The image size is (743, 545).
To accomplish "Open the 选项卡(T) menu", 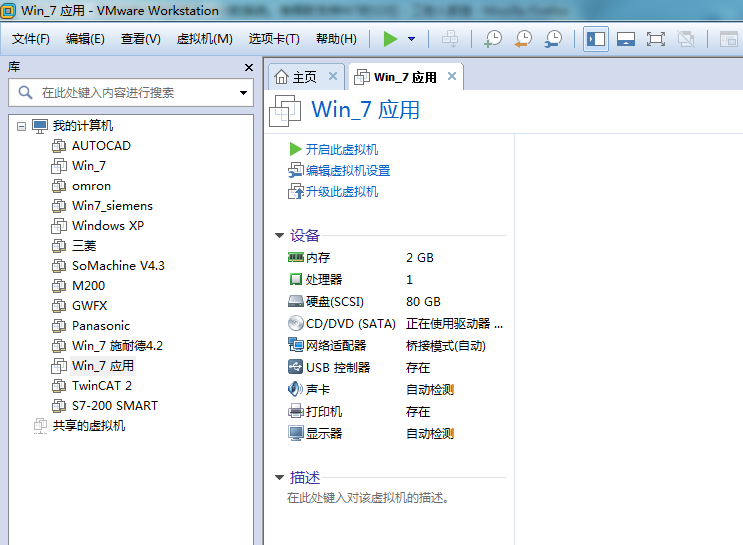I will point(273,39).
